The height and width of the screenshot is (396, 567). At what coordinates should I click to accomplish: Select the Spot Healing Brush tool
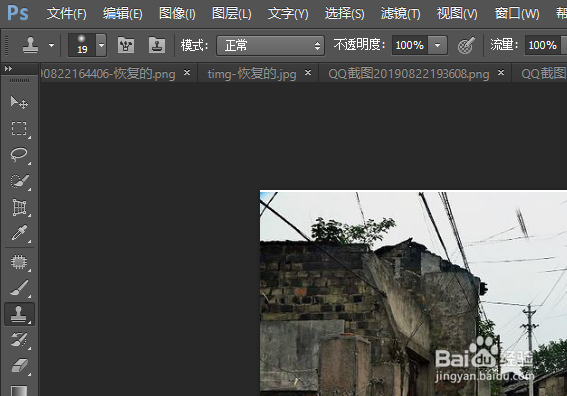[19, 262]
